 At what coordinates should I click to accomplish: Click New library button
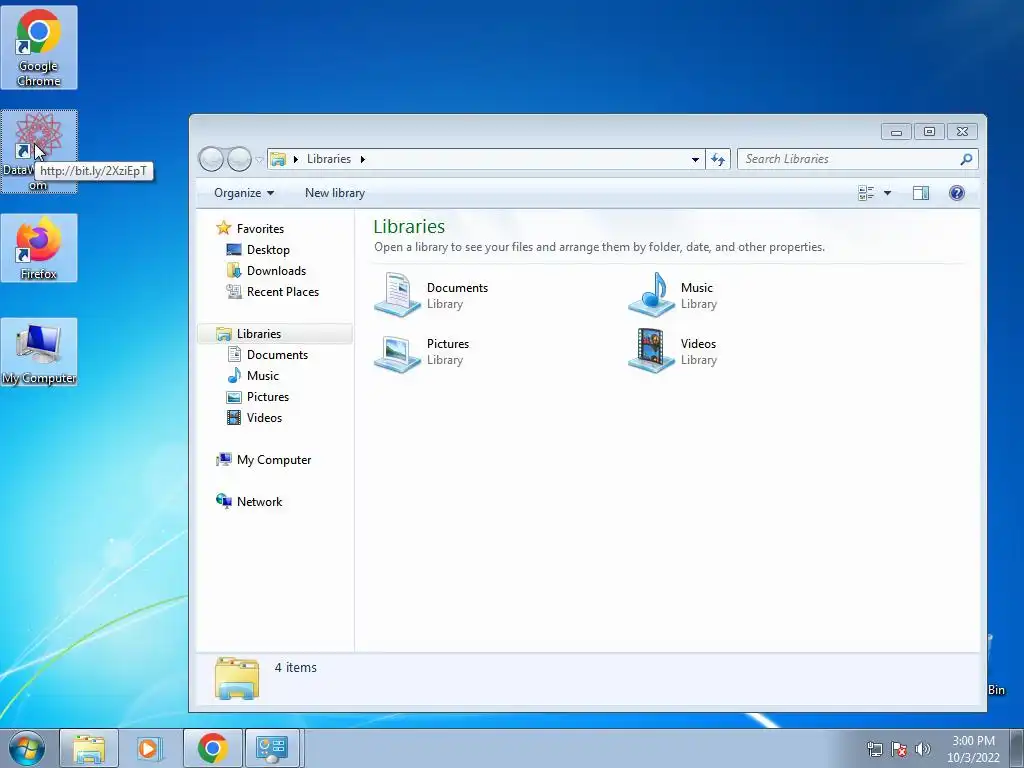pos(335,193)
